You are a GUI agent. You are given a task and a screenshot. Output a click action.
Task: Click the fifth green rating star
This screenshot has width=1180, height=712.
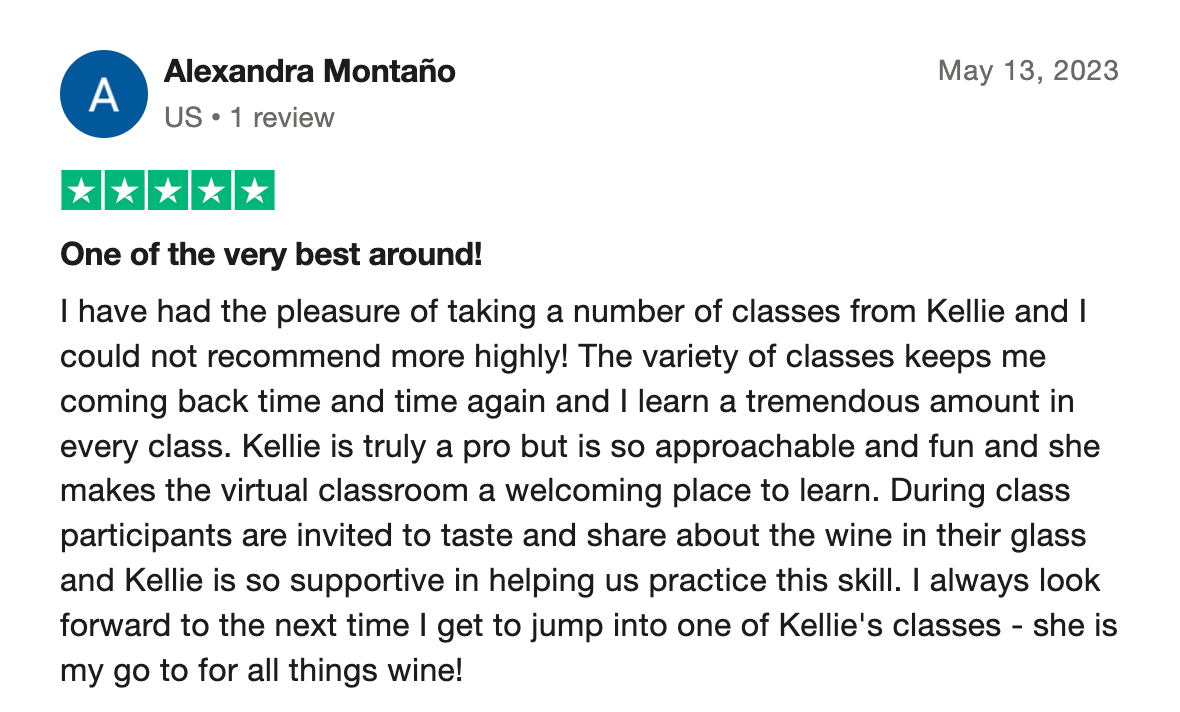[254, 190]
